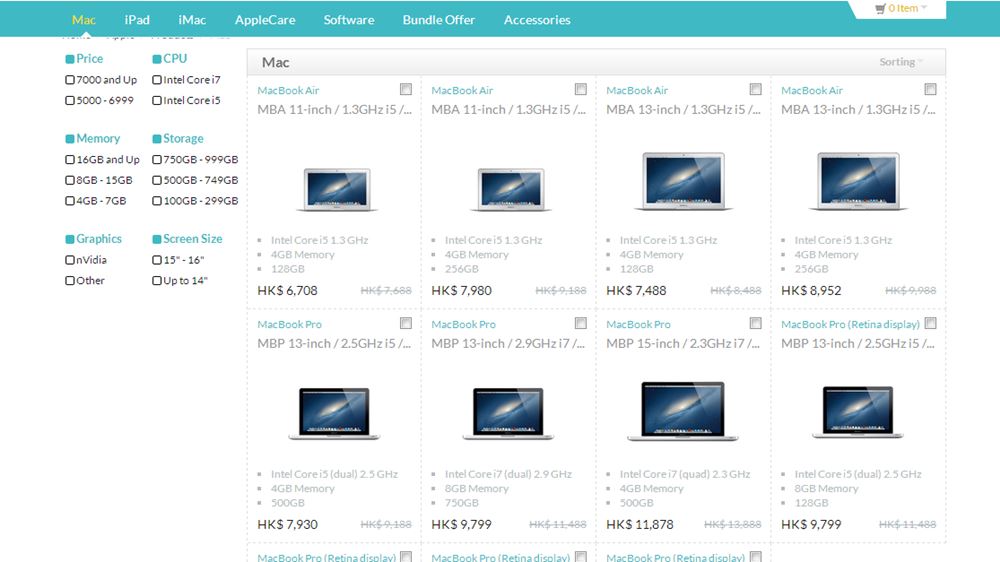The height and width of the screenshot is (562, 1000).
Task: Click the shopping cart icon
Action: (880, 9)
